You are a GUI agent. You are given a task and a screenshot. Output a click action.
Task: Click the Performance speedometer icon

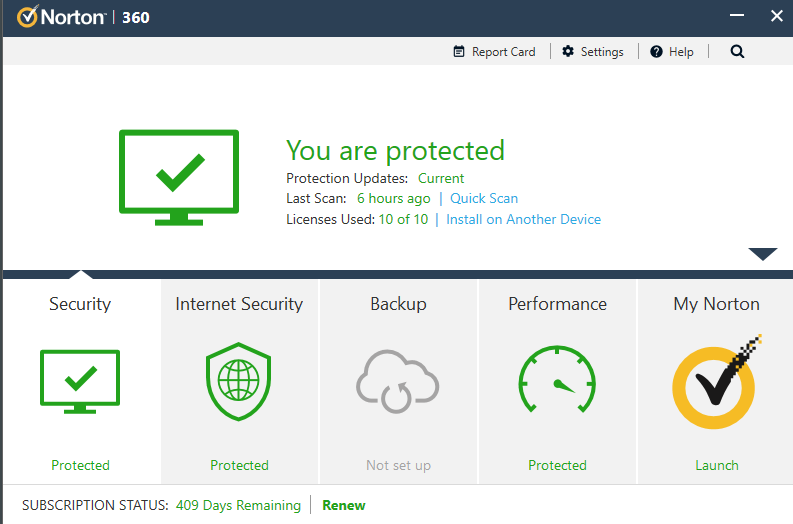pos(557,381)
